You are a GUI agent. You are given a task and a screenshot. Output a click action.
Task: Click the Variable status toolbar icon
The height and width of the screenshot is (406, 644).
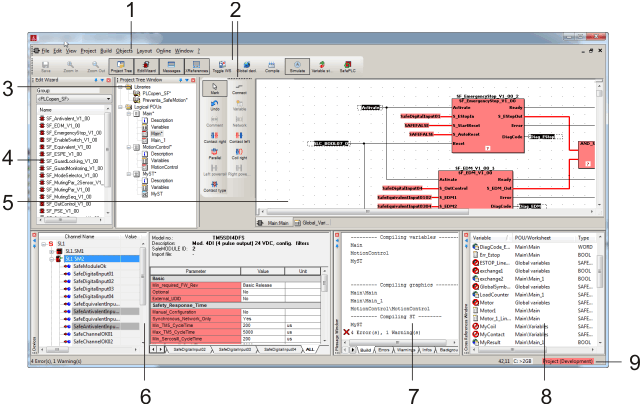click(x=322, y=67)
